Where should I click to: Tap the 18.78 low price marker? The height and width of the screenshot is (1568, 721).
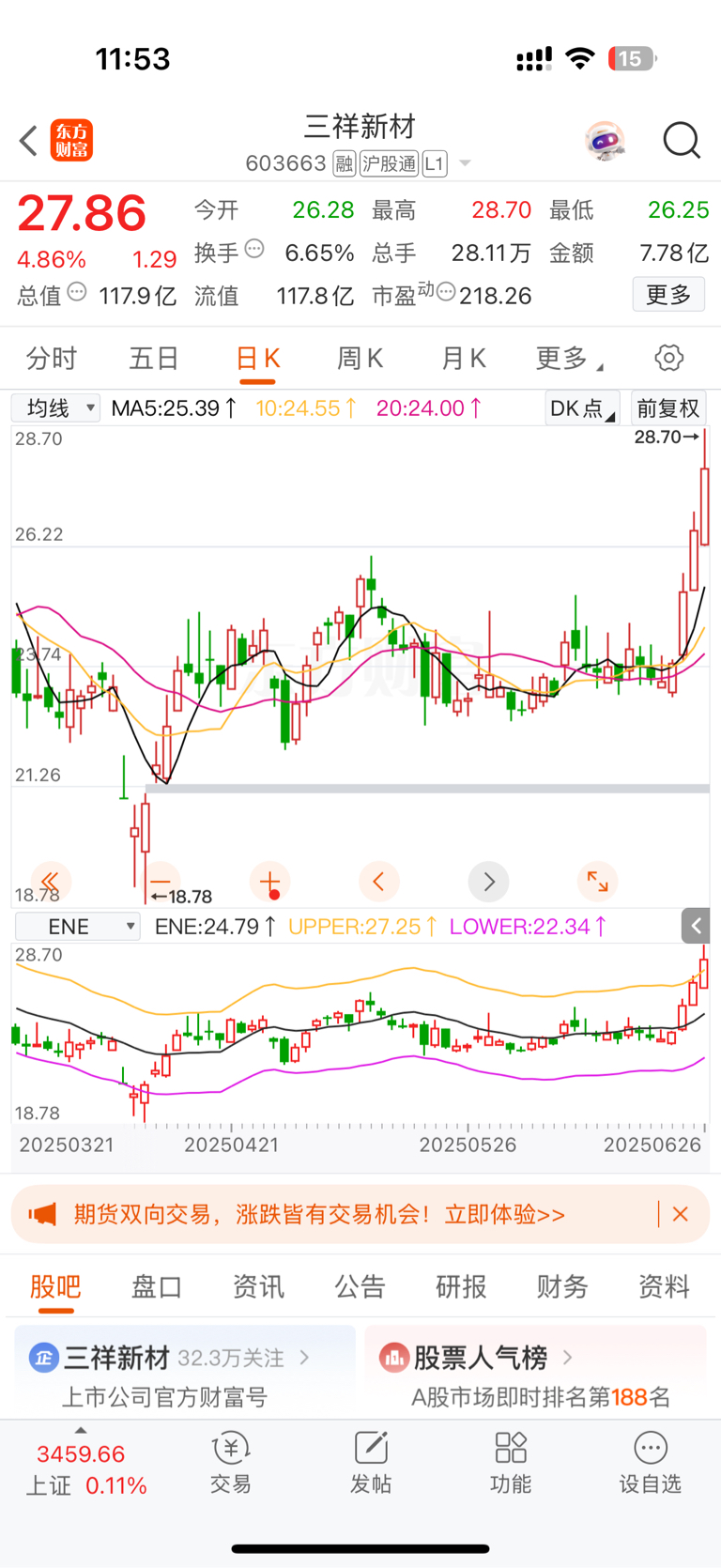(182, 897)
